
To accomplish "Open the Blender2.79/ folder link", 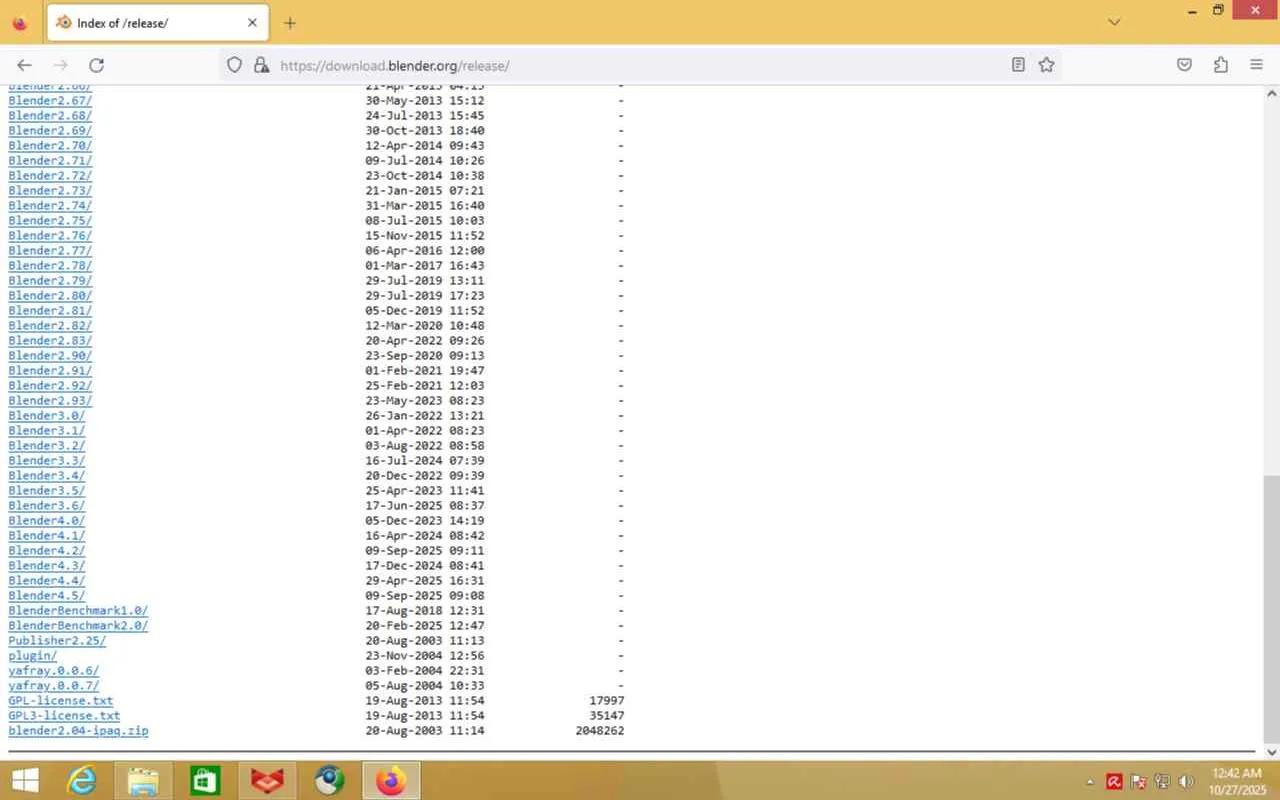I will [50, 281].
